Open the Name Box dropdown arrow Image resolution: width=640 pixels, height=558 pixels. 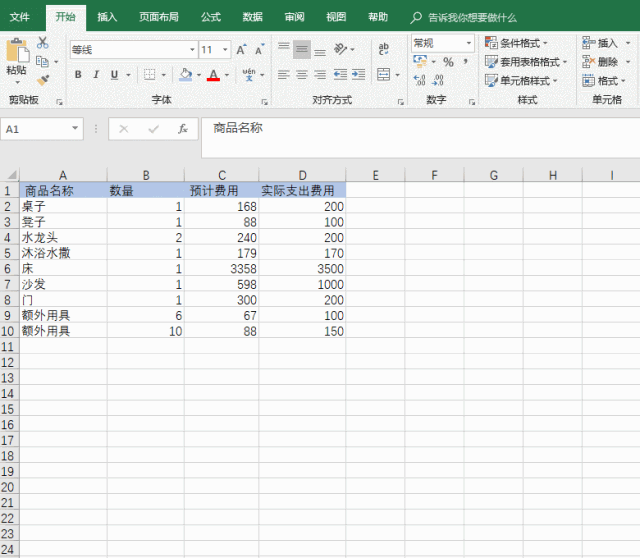[75, 128]
